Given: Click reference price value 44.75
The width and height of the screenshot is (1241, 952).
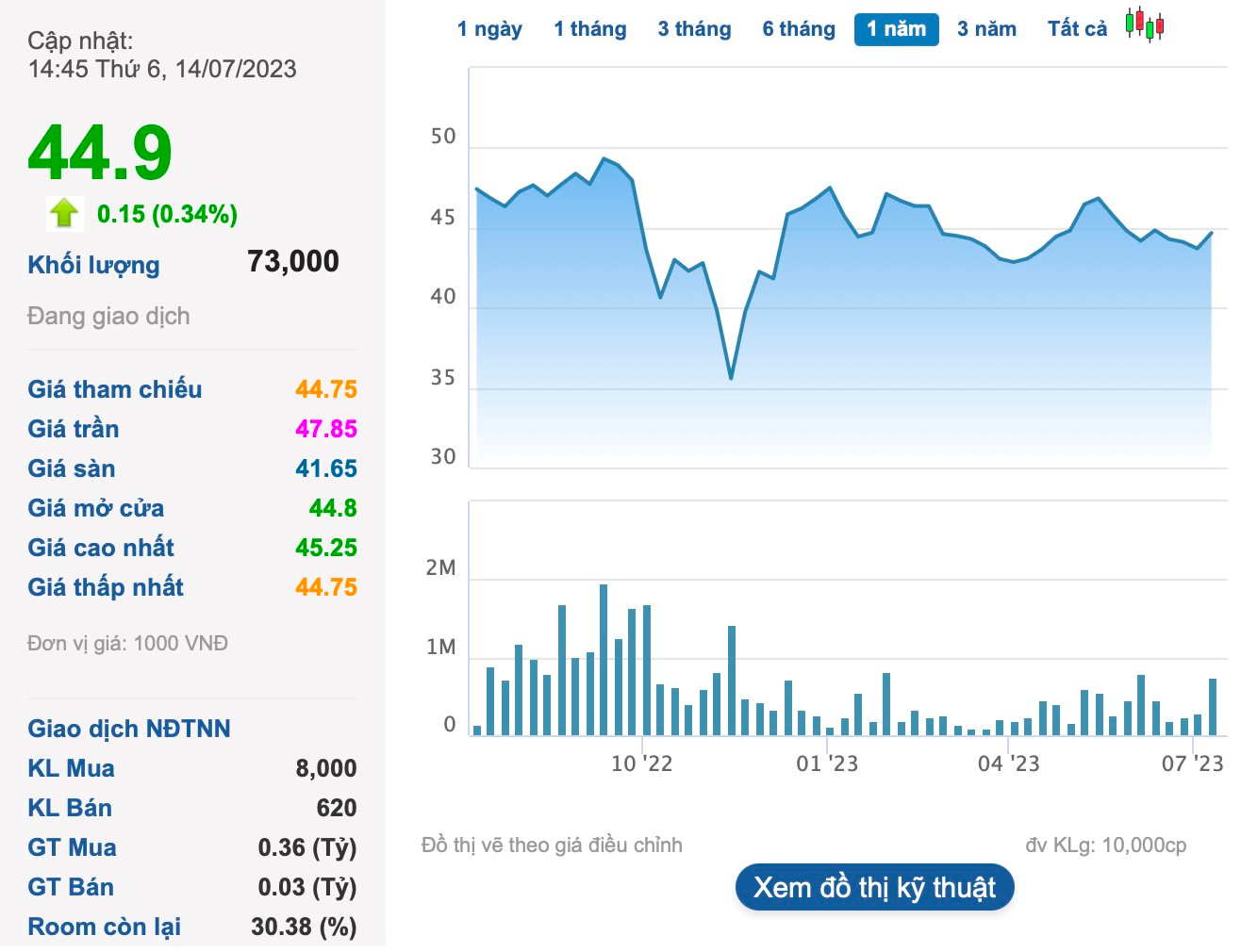Looking at the screenshot, I should pos(326,389).
